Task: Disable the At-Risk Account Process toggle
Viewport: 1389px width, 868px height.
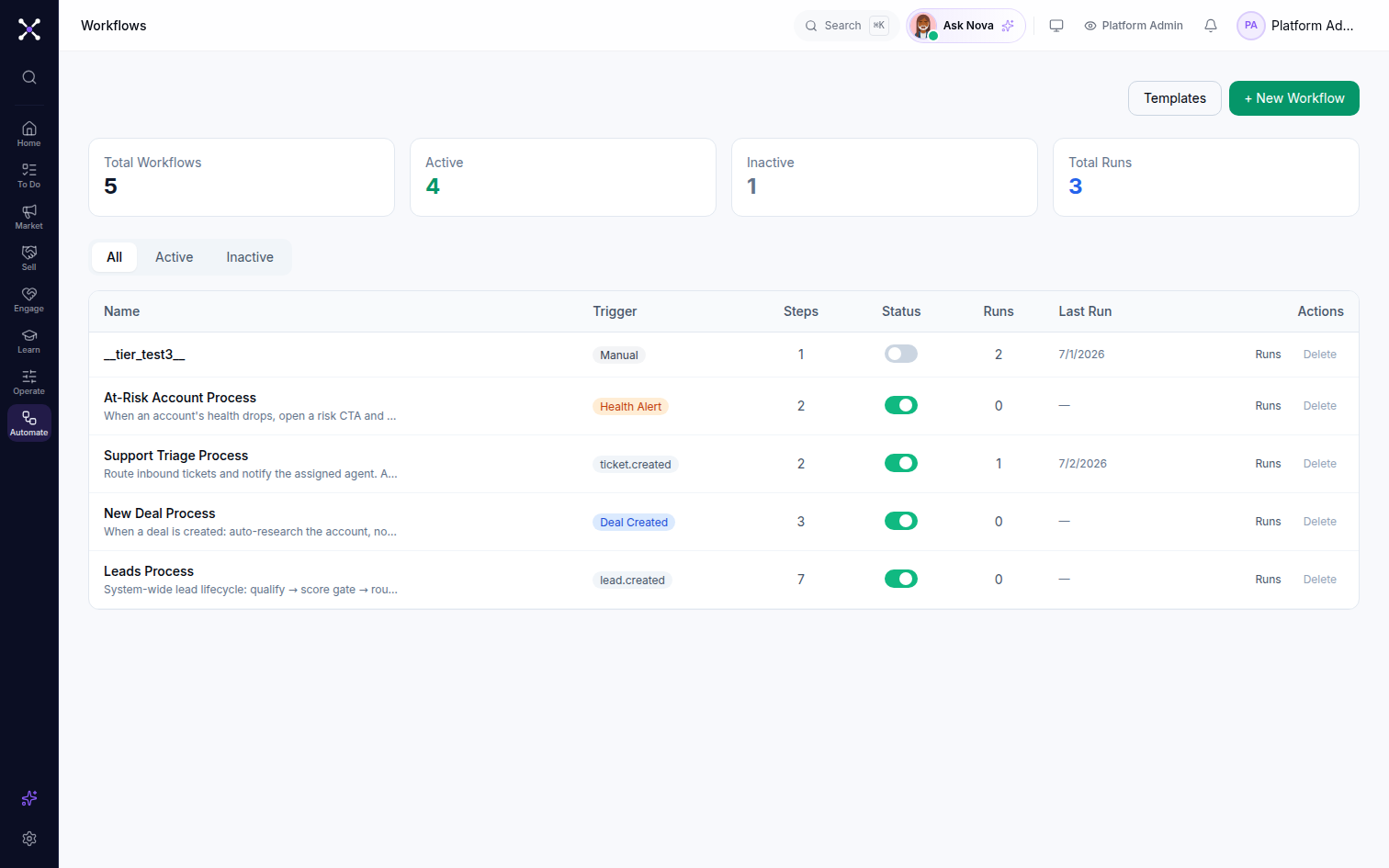Action: tap(901, 405)
